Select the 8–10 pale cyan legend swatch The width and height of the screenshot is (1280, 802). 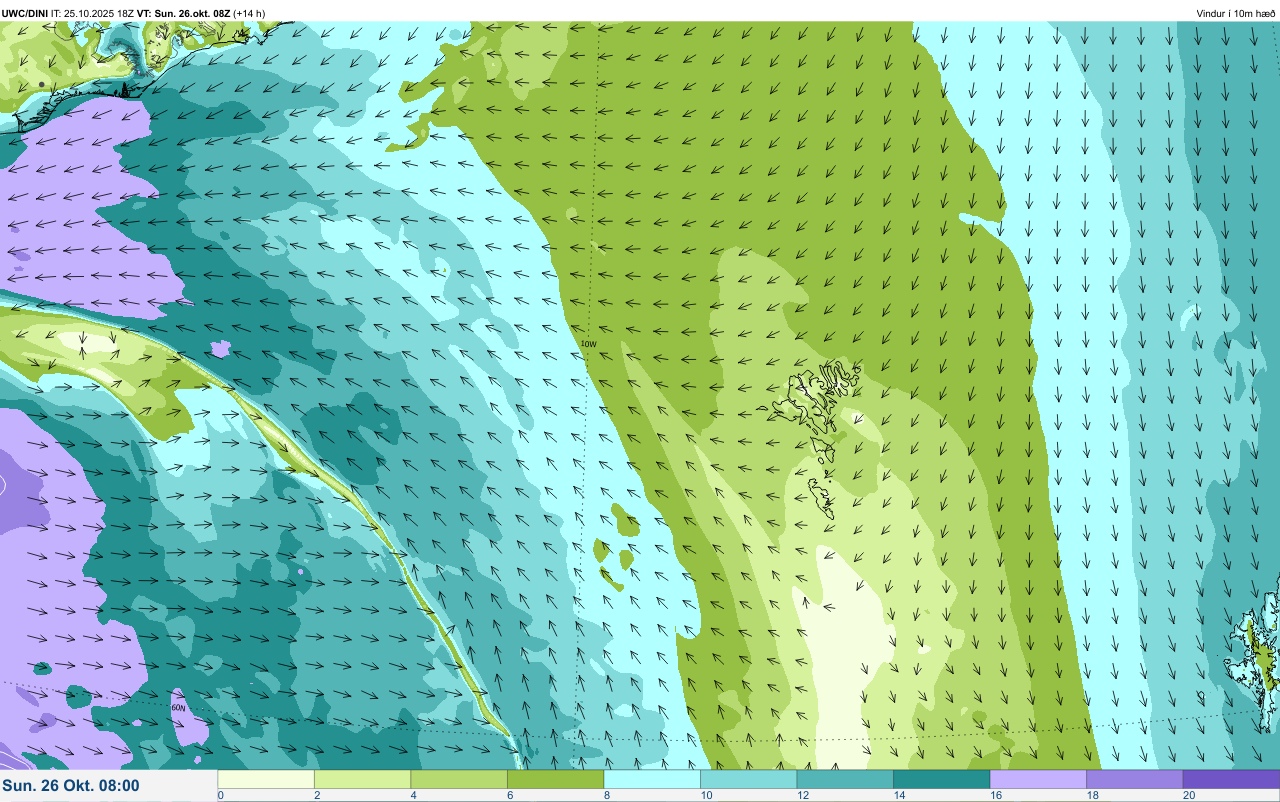(652, 779)
